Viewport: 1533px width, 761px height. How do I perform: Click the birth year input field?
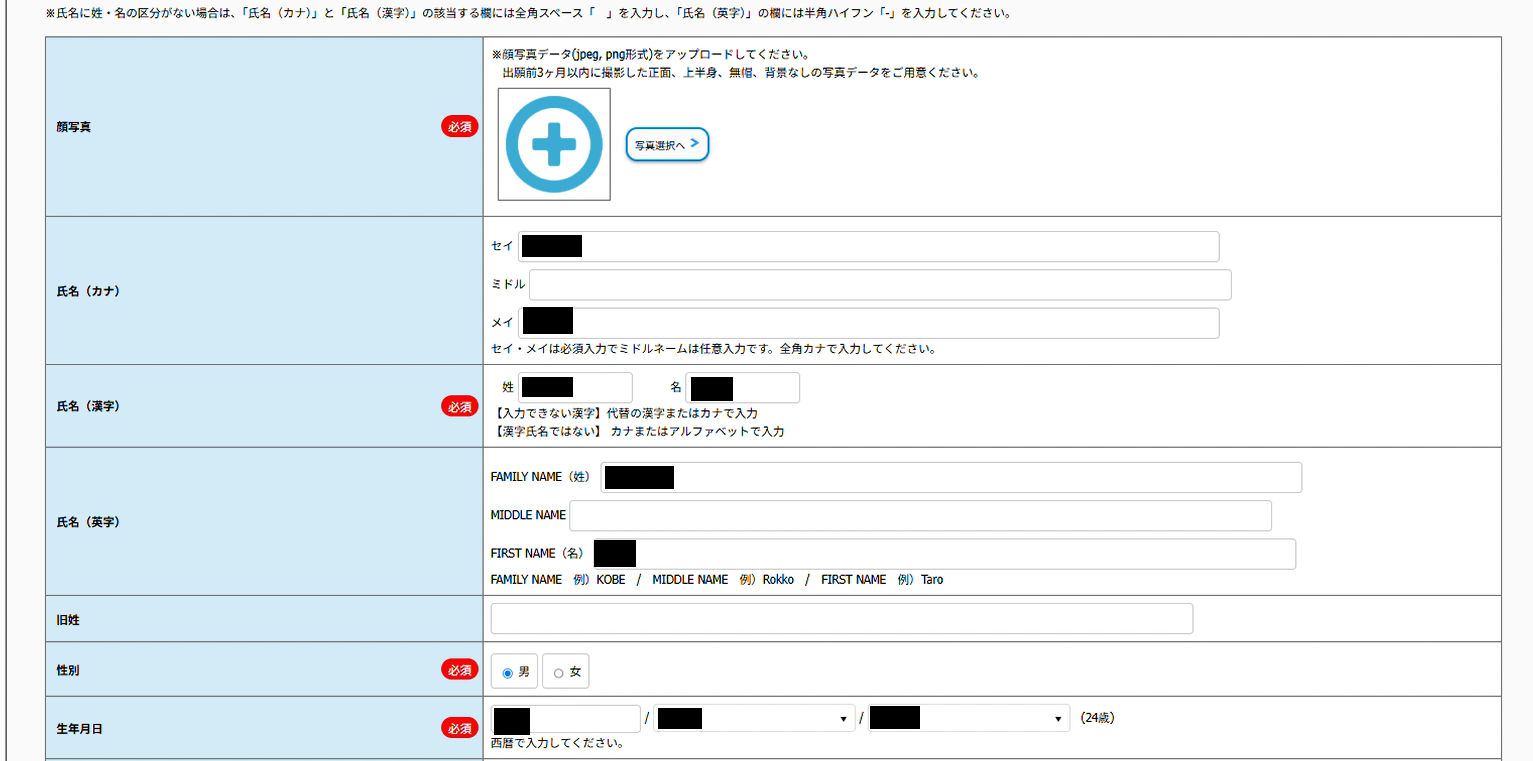pos(566,719)
